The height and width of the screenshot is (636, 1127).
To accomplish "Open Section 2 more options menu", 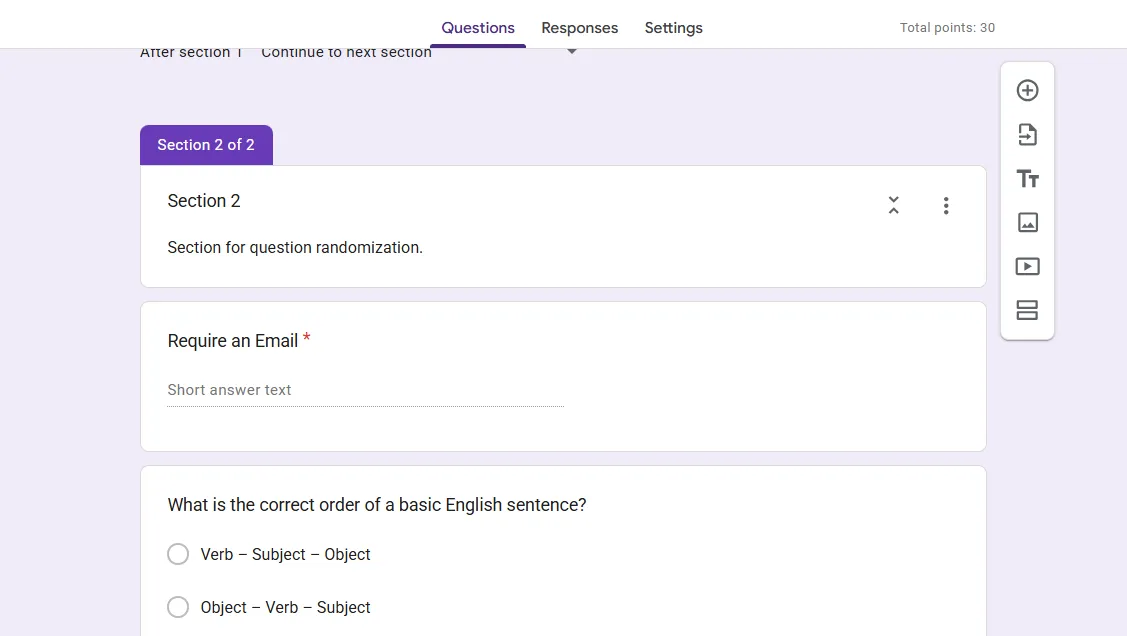I will [946, 206].
